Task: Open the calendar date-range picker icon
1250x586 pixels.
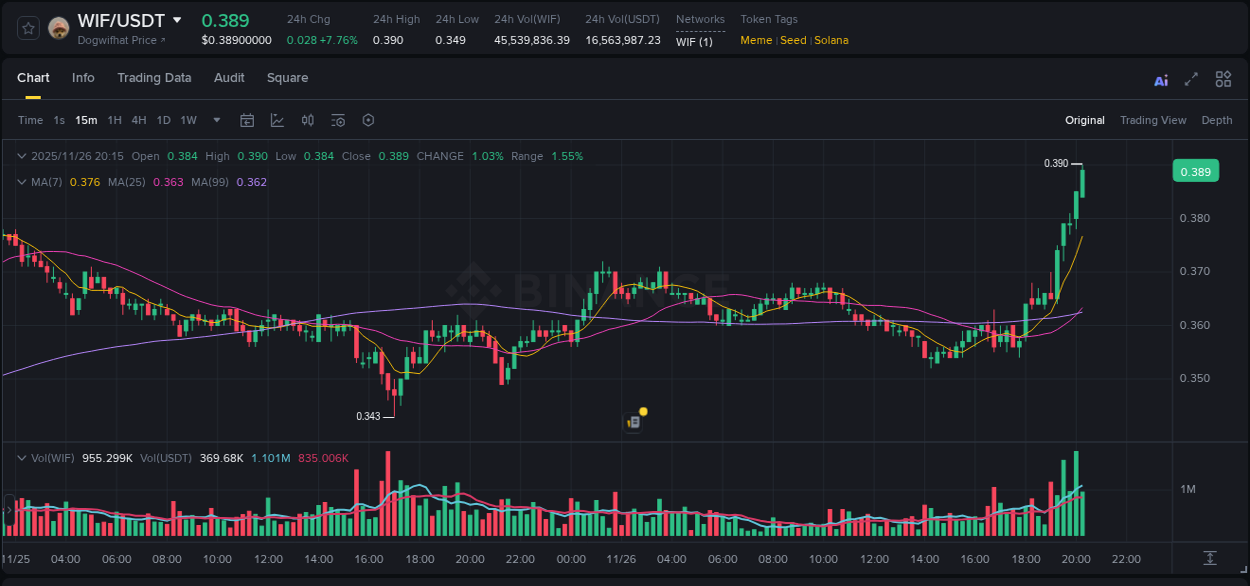Action: point(247,120)
